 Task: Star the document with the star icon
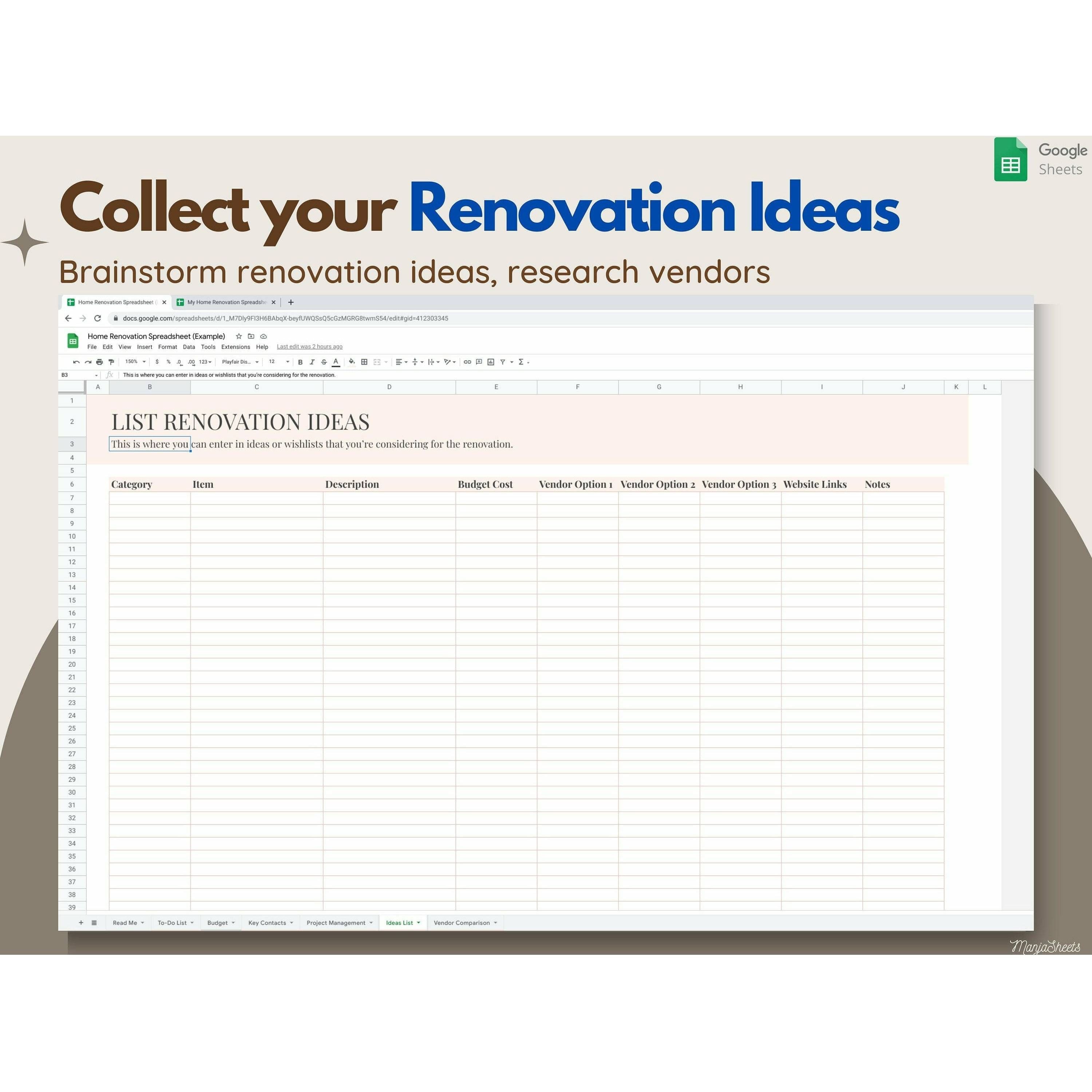[x=238, y=336]
